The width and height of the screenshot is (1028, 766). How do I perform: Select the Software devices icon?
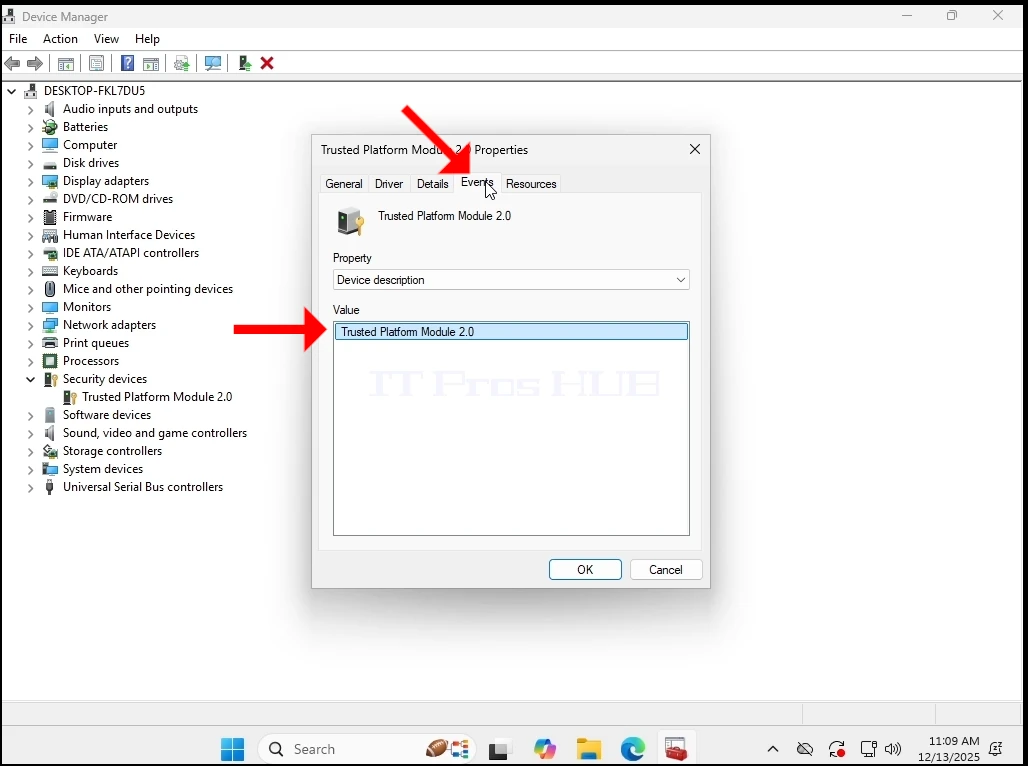pos(50,414)
